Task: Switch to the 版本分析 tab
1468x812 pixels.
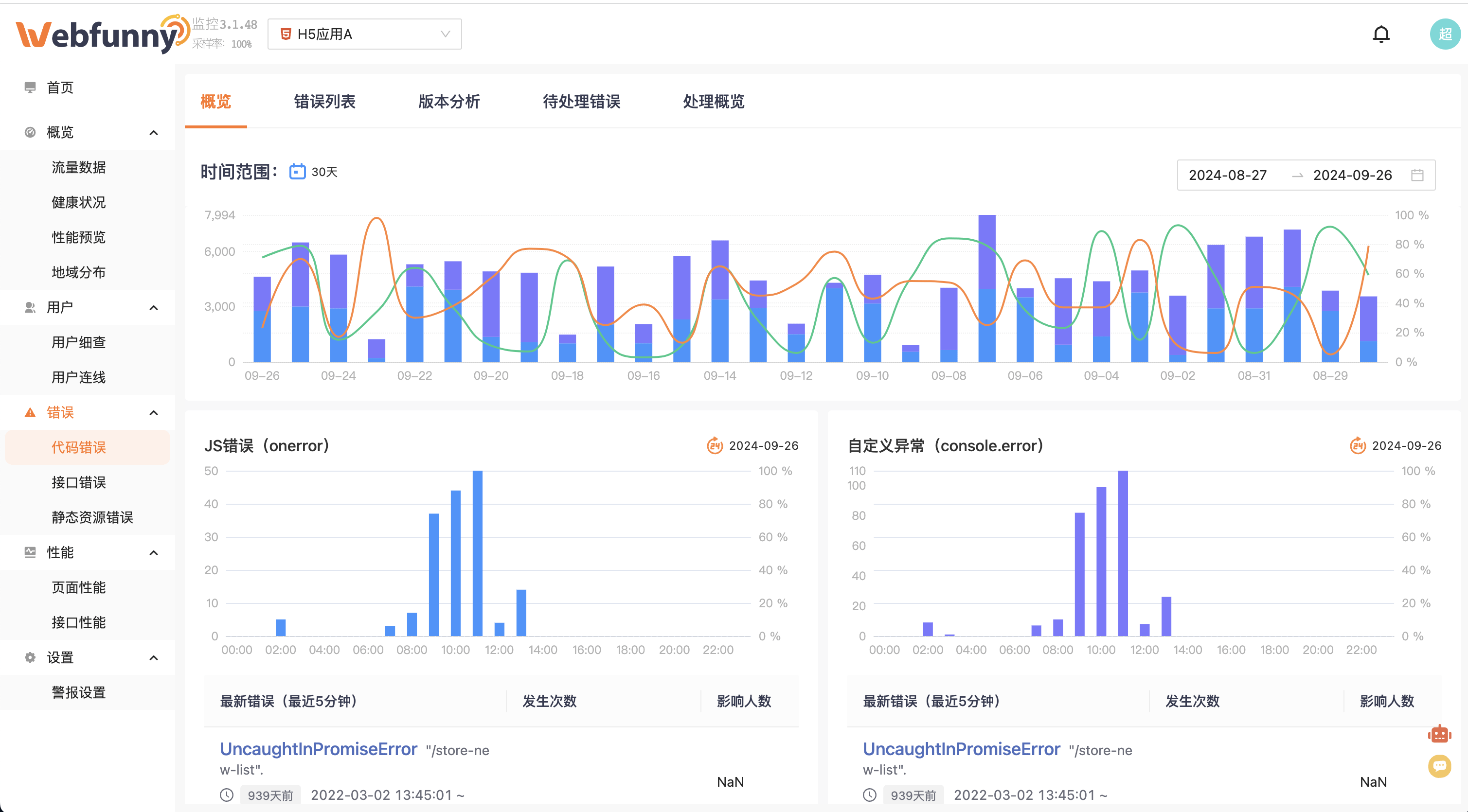Action: point(449,102)
